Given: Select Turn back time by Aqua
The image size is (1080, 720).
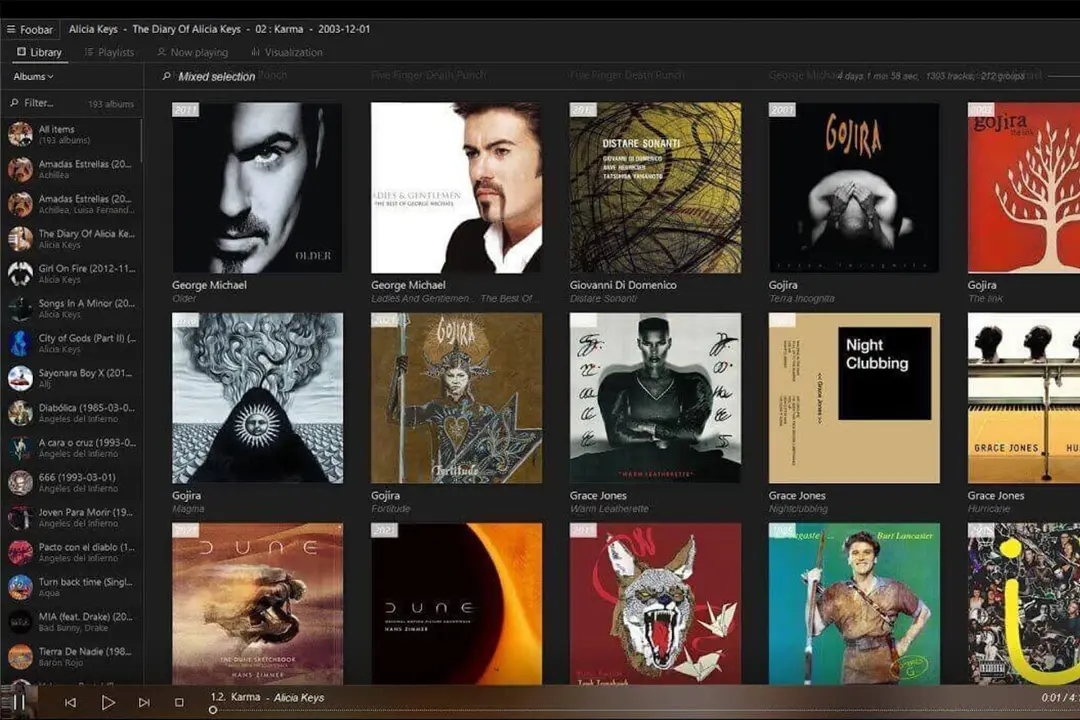Looking at the screenshot, I should (72, 587).
